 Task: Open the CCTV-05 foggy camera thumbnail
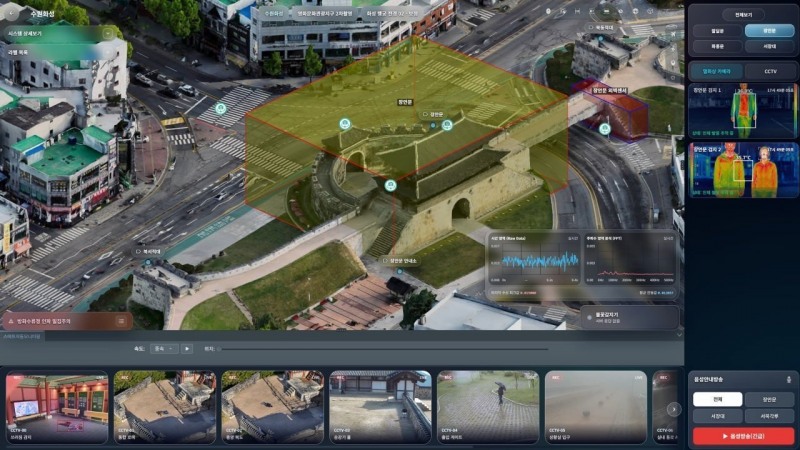596,407
